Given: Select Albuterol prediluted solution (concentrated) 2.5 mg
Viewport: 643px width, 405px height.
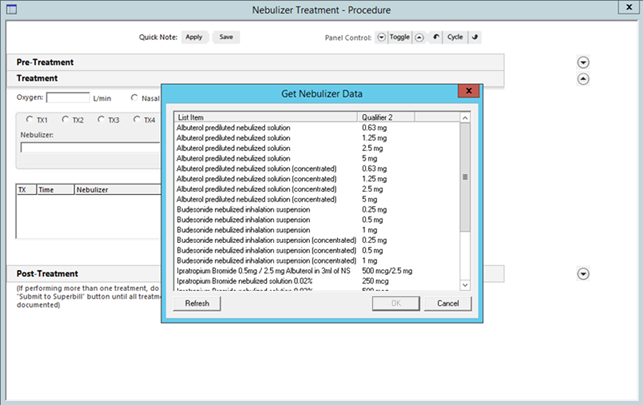Looking at the screenshot, I should tap(317, 189).
